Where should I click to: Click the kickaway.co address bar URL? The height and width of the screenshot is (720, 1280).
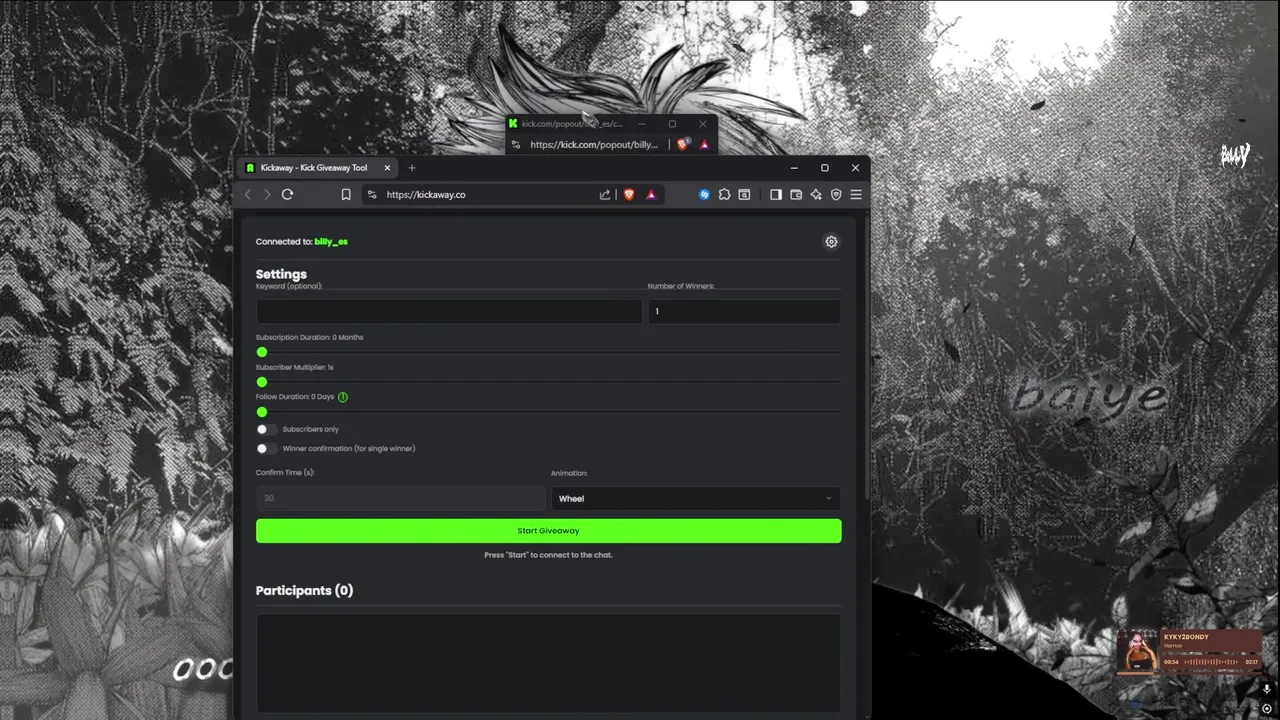(426, 195)
